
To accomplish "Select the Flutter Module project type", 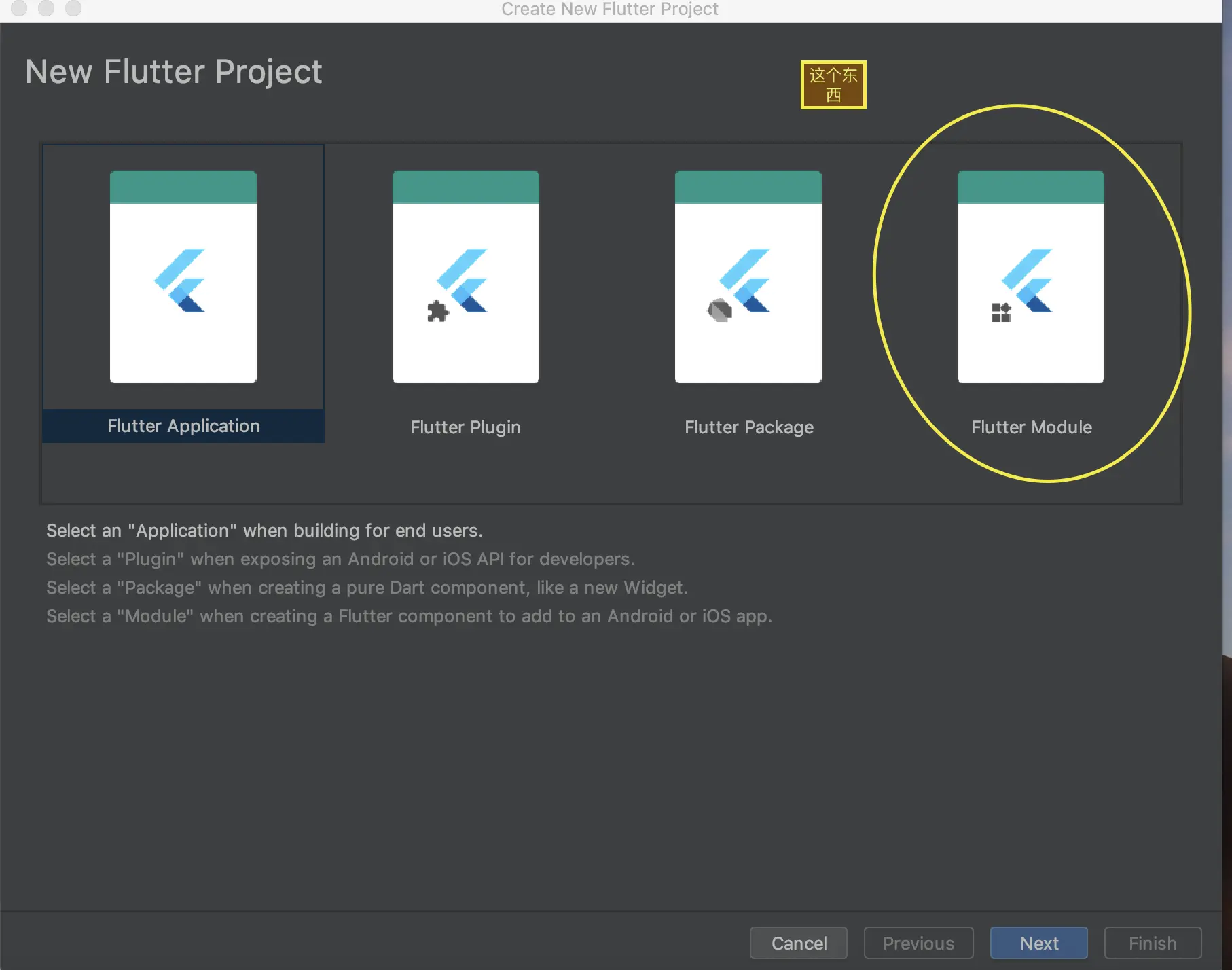I will pyautogui.click(x=1031, y=293).
